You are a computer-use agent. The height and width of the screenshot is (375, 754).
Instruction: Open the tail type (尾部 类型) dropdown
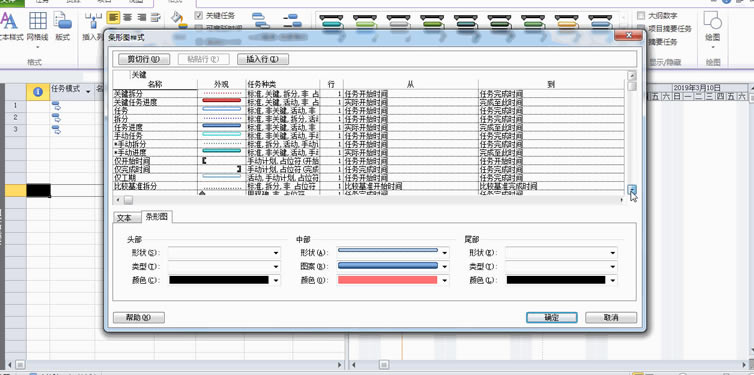[x=613, y=266]
